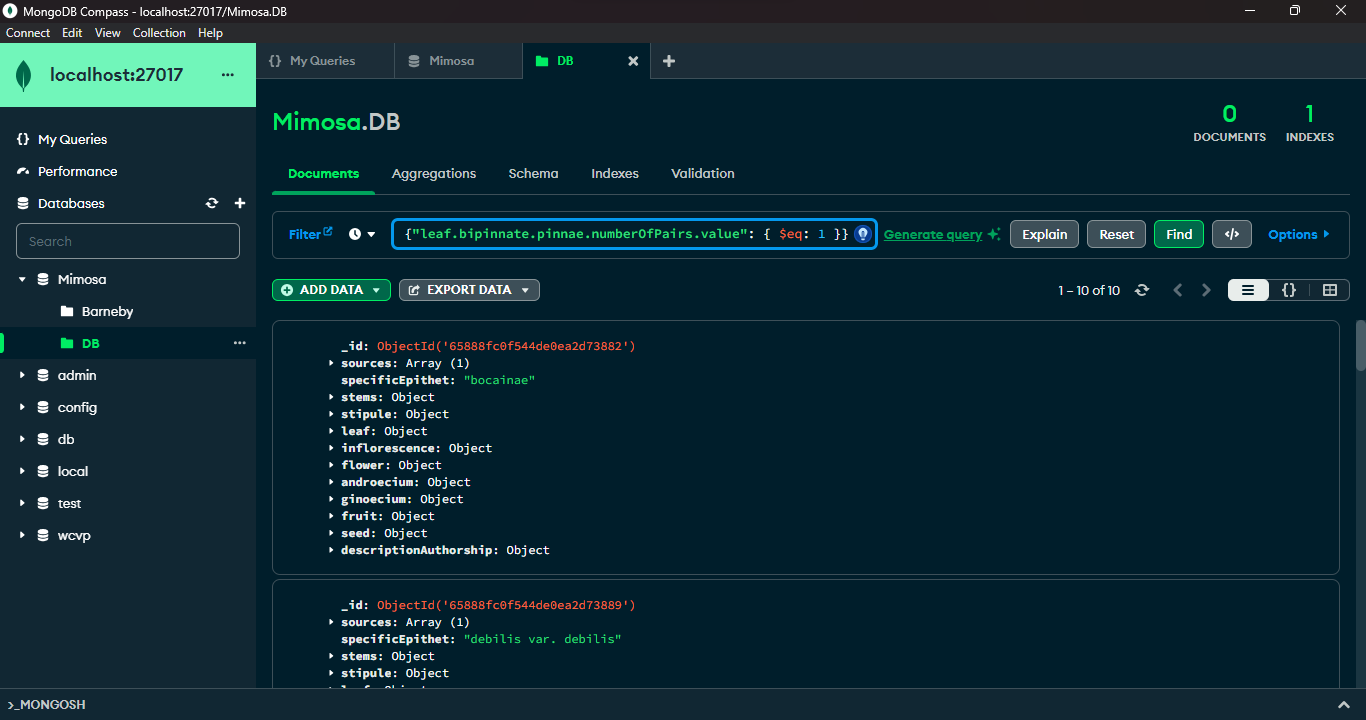Expand fruit object in bocainae document
Image resolution: width=1366 pixels, height=720 pixels.
click(331, 516)
